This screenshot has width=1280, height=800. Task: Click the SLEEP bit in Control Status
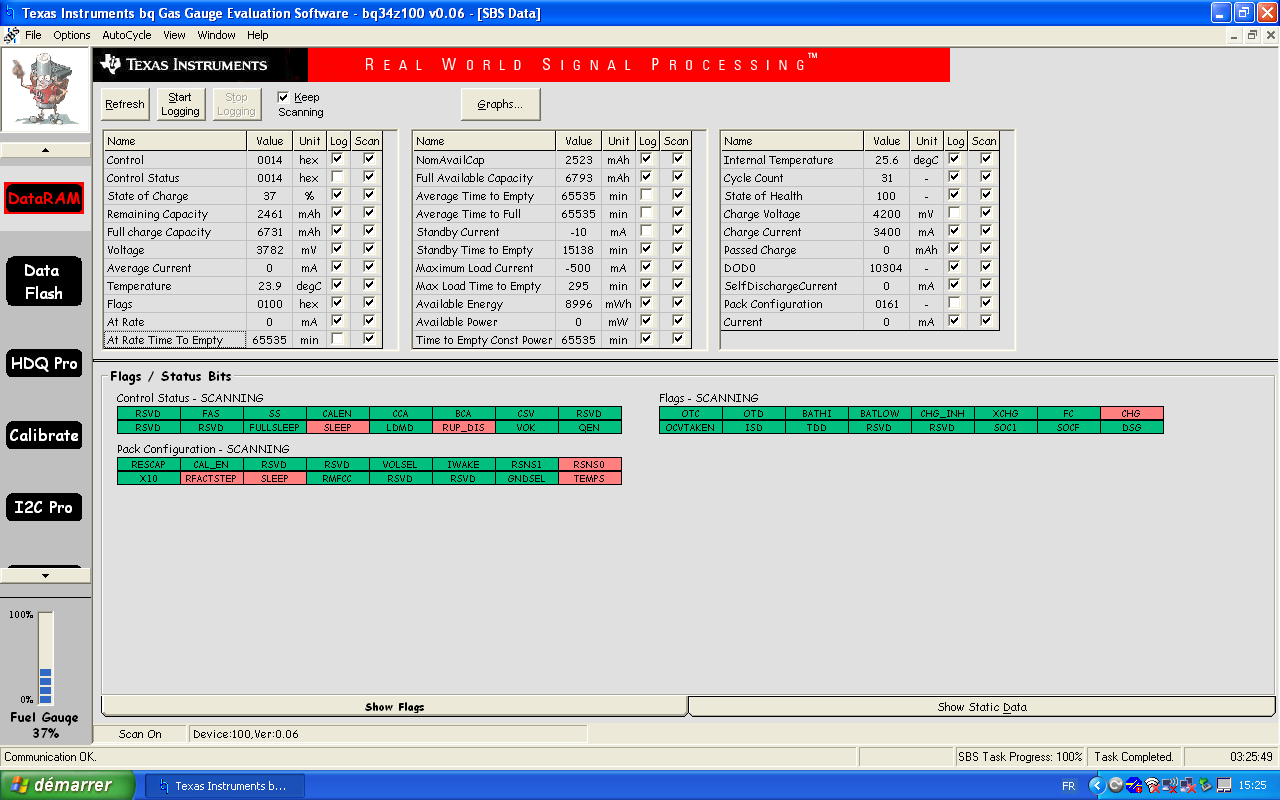pos(338,428)
